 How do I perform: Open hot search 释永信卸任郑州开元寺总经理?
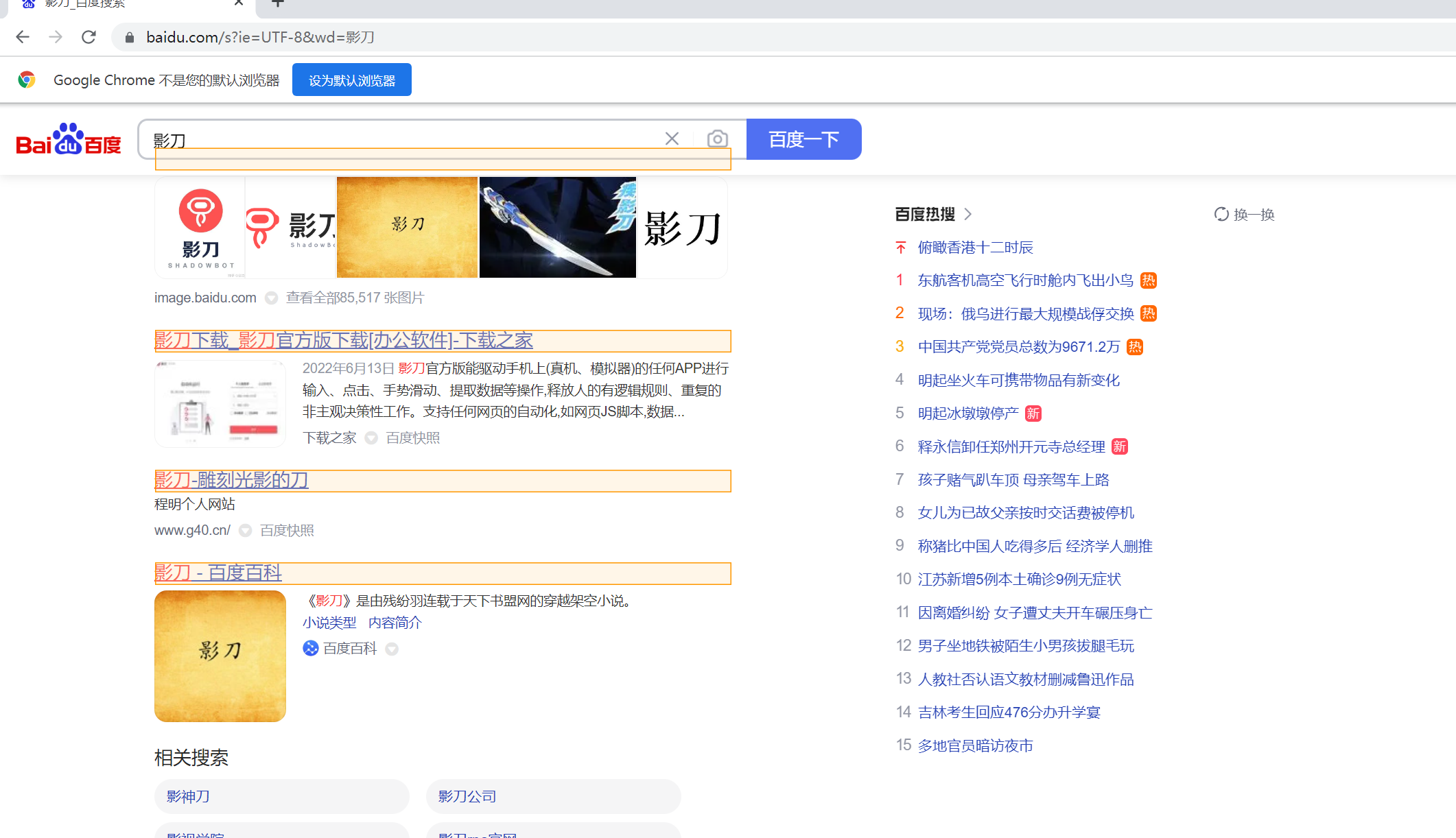(1011, 447)
